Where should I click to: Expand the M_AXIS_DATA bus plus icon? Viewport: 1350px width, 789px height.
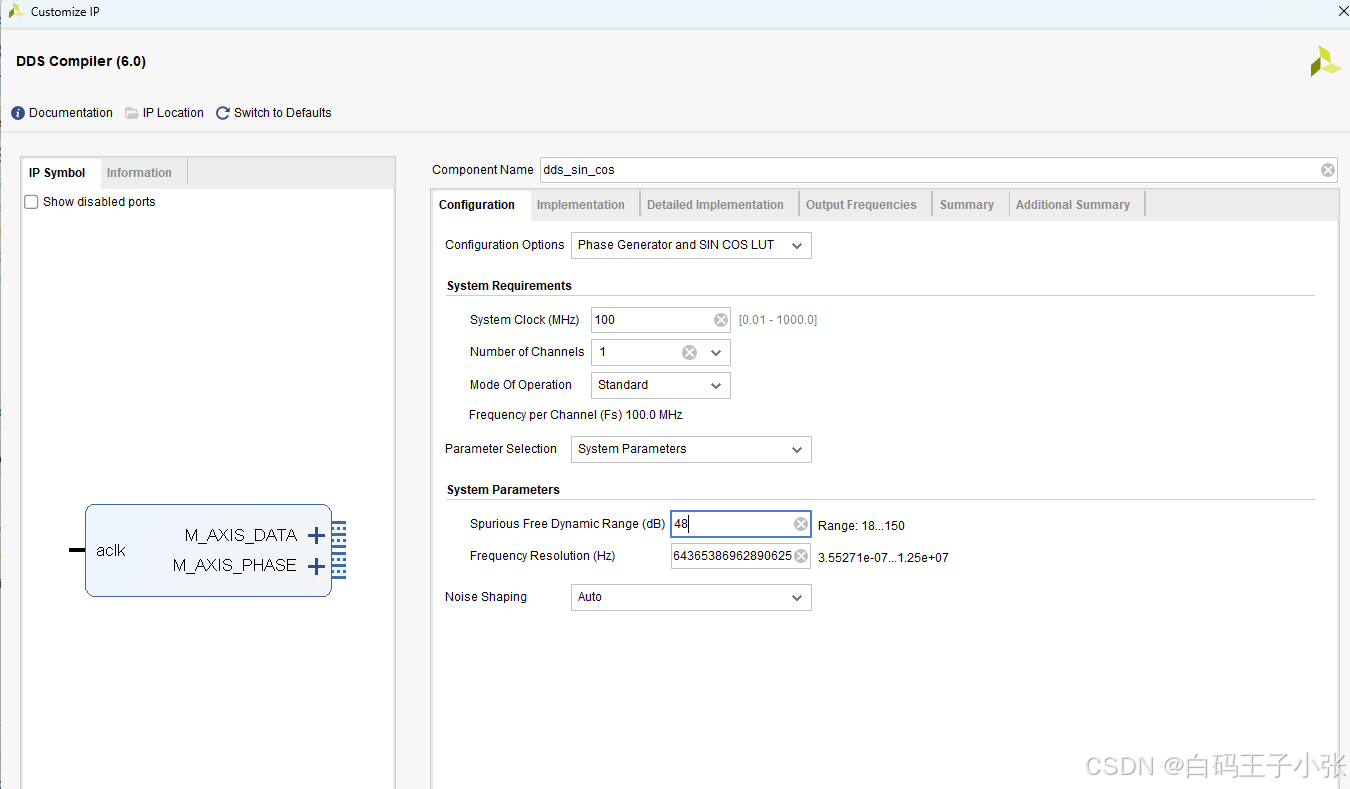[x=316, y=536]
